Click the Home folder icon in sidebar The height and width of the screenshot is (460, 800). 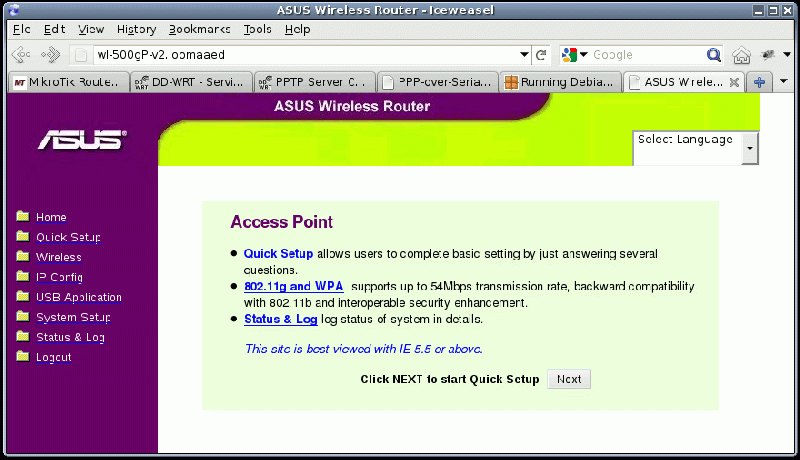(23, 216)
